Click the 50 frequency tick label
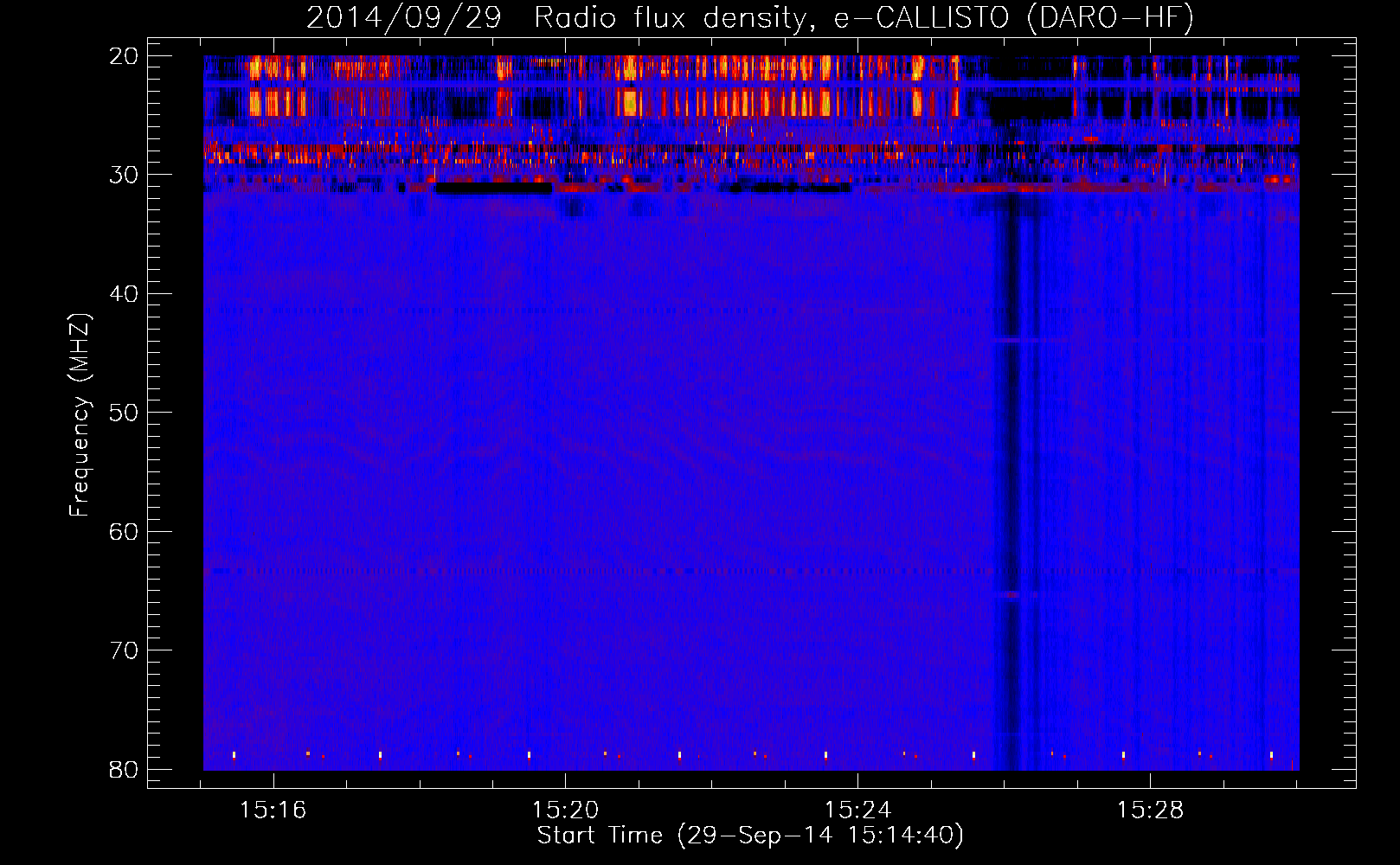The width and height of the screenshot is (1400, 865). coord(125,413)
